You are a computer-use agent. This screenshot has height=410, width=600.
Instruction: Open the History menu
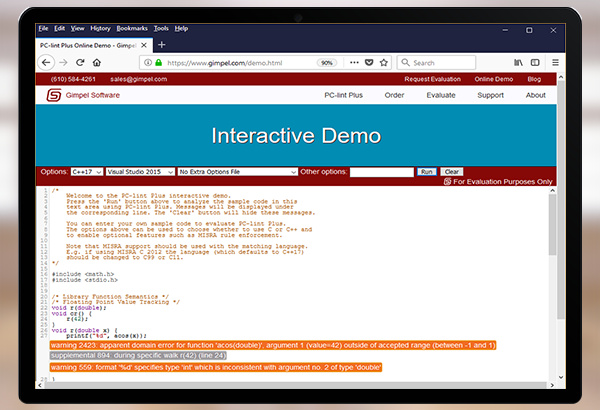[x=100, y=28]
